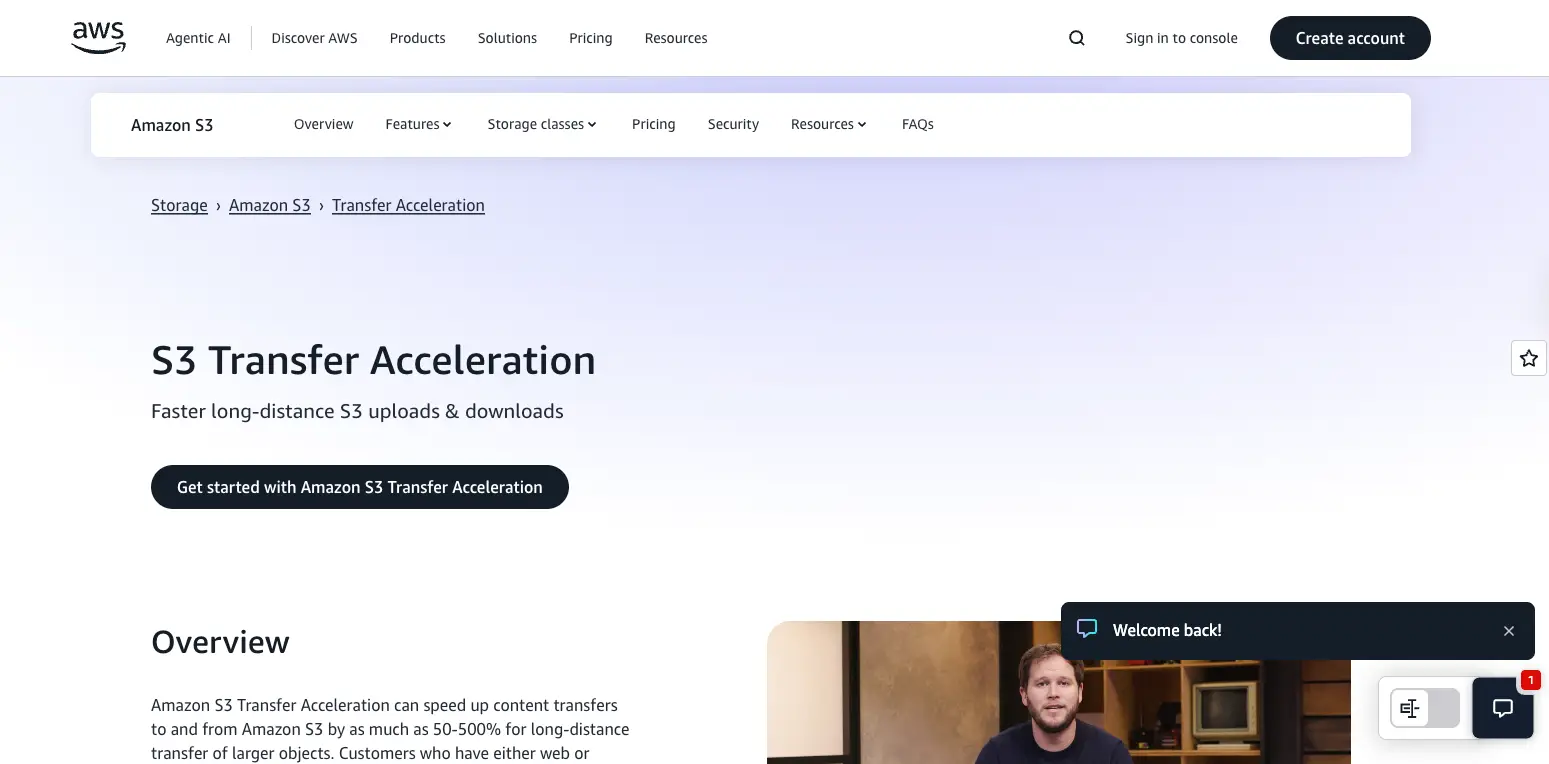Select FAQs in Amazon S3 nav
The height and width of the screenshot is (764, 1549).
(917, 124)
